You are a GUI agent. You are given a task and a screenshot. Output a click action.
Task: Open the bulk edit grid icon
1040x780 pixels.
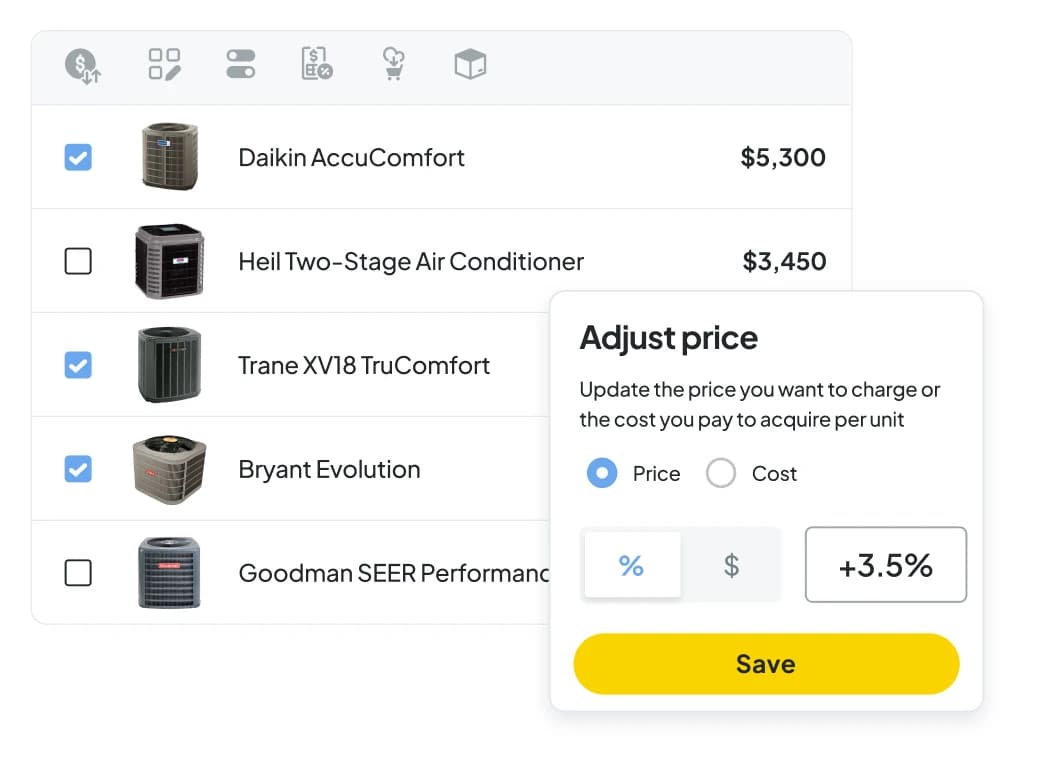point(164,64)
